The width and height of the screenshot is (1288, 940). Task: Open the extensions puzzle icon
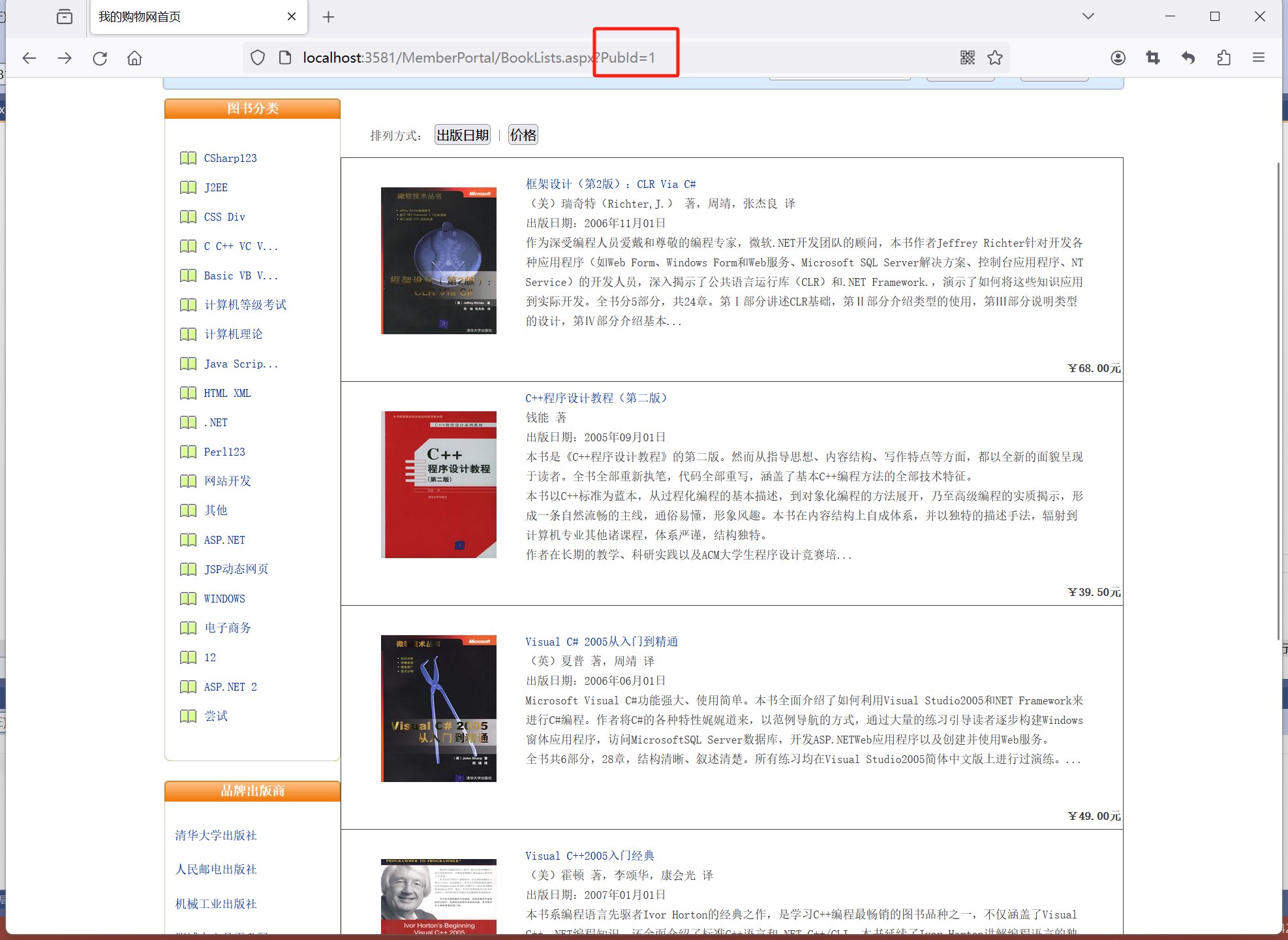[x=1223, y=57]
